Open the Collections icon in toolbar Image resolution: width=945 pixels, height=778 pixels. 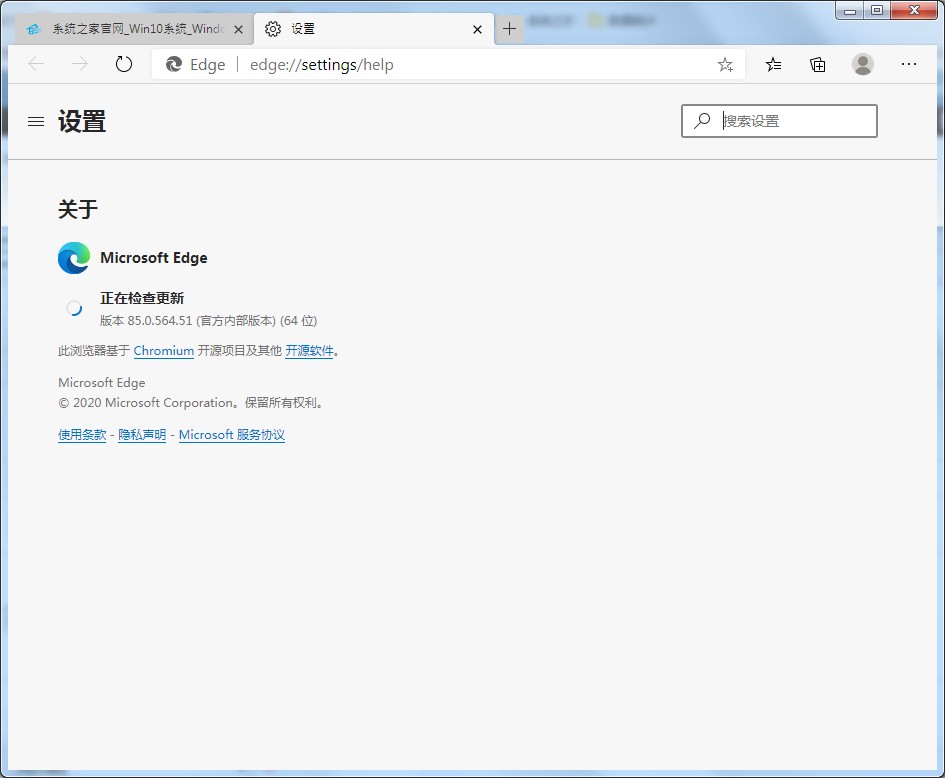tap(818, 64)
